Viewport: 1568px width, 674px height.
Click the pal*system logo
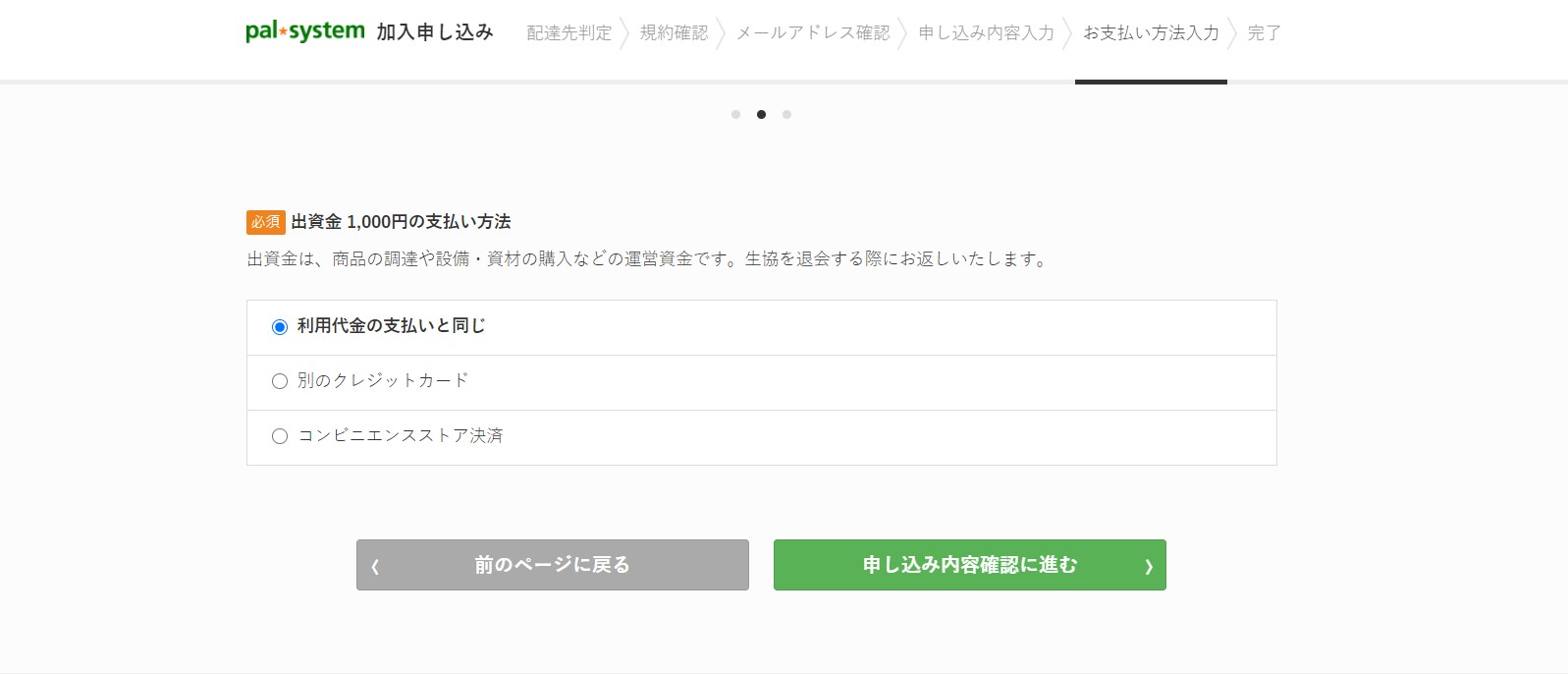(x=304, y=32)
